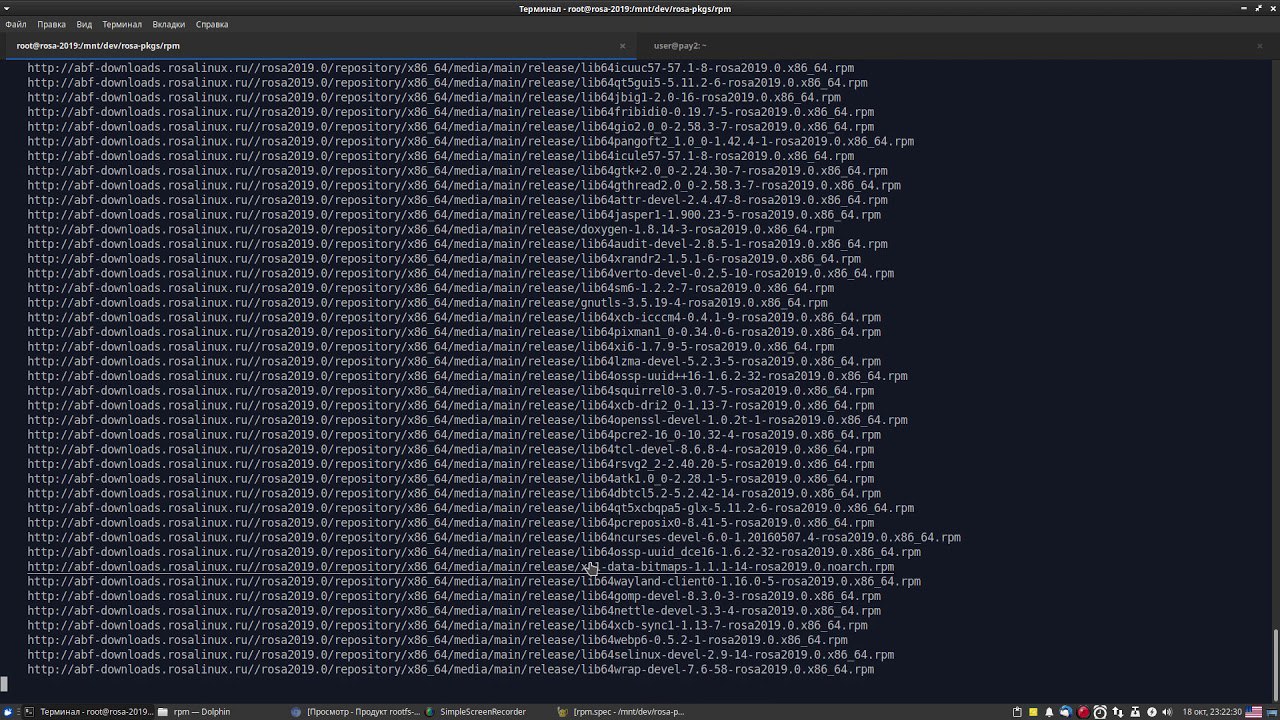Click the lib64tcl-devel package URL
The width and height of the screenshot is (1280, 720).
451,449
